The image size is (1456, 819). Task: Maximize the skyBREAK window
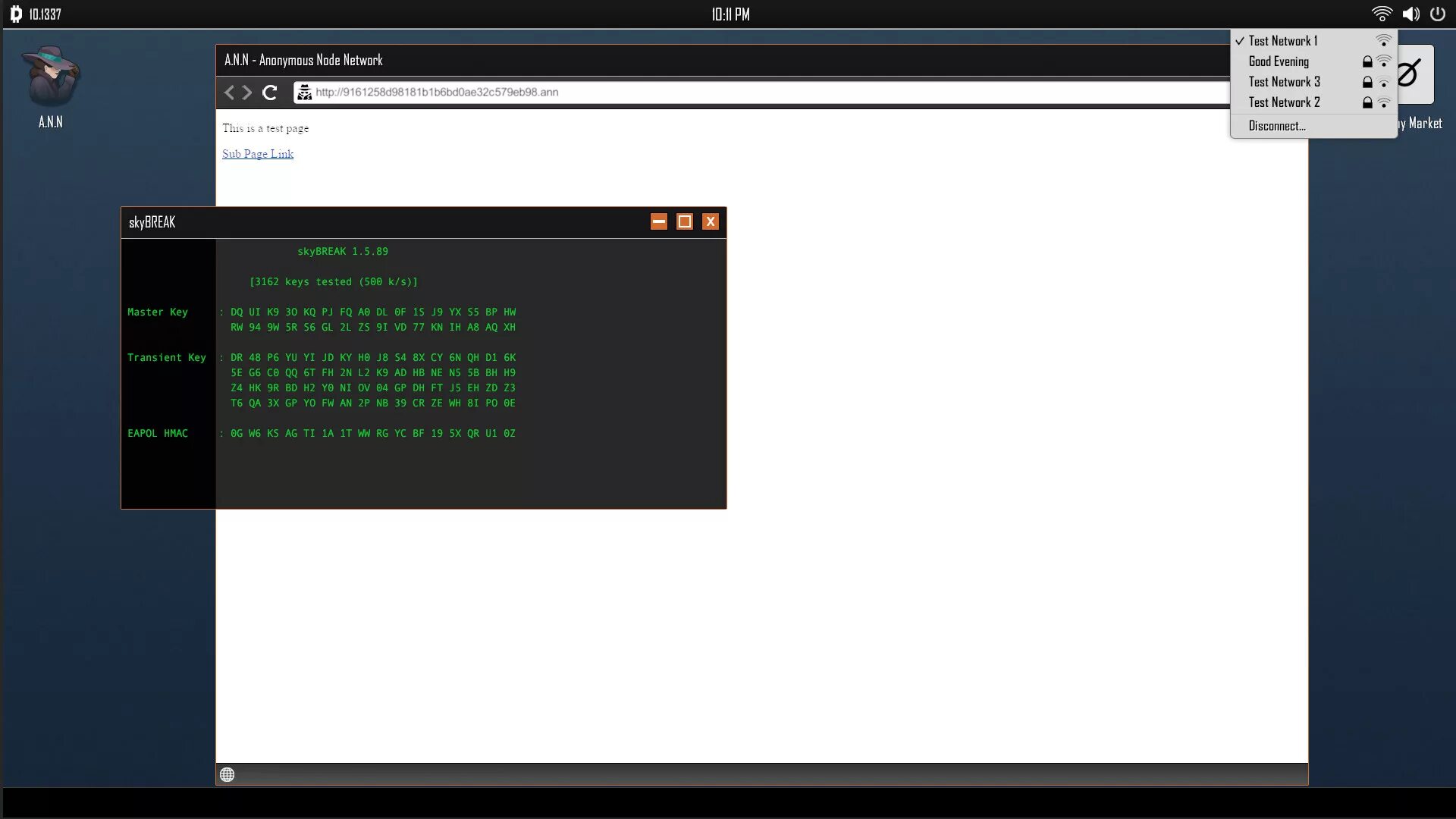(685, 221)
